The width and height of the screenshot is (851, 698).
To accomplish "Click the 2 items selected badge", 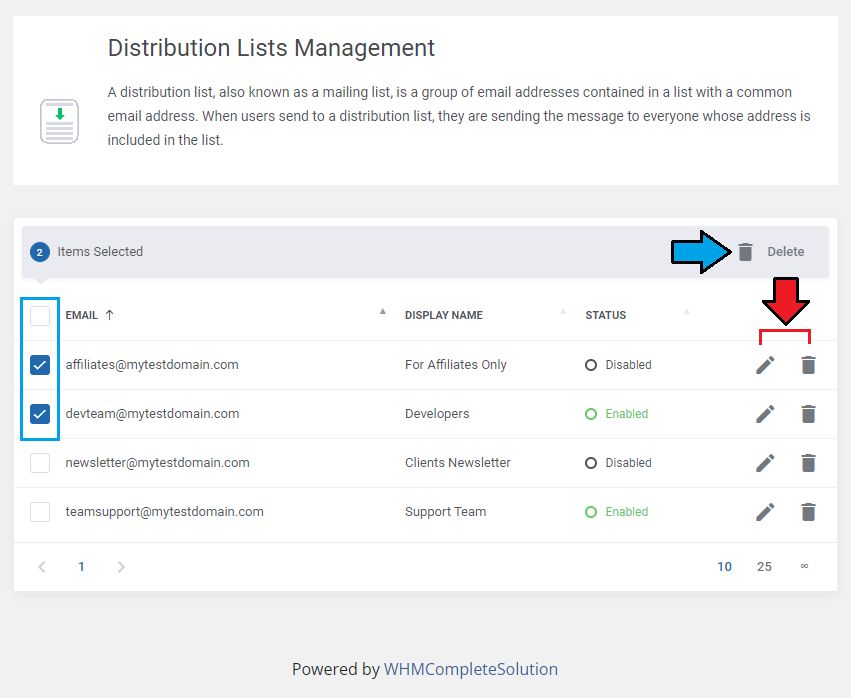I will (40, 252).
